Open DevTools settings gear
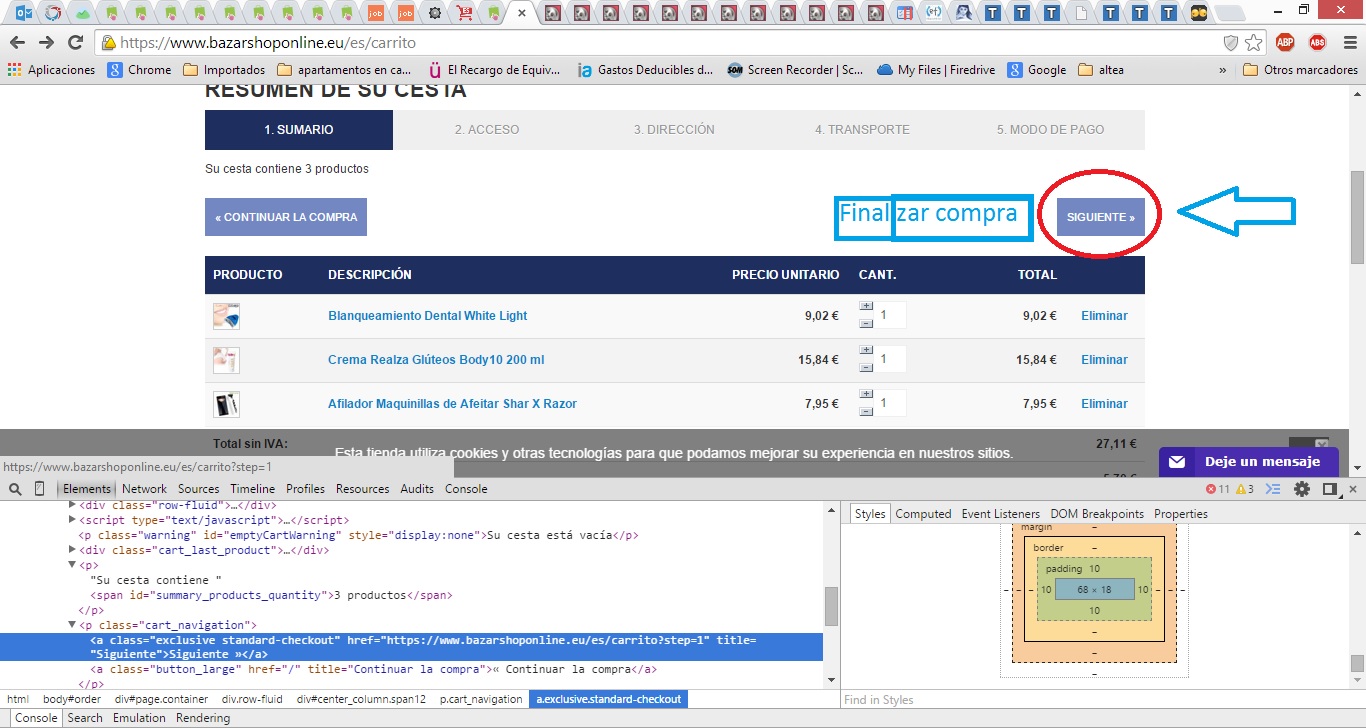Screen dimensions: 1366x728 click(x=1302, y=489)
